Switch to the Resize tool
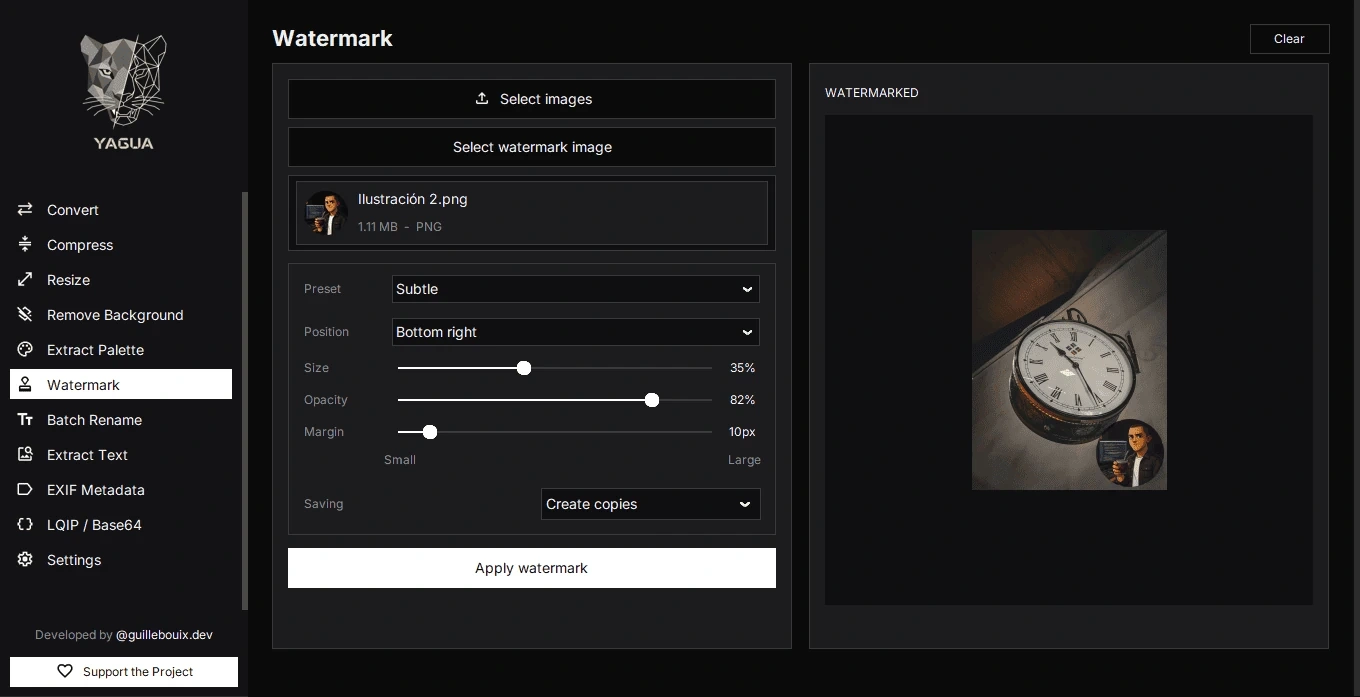Viewport: 1360px width, 697px height. coord(121,280)
